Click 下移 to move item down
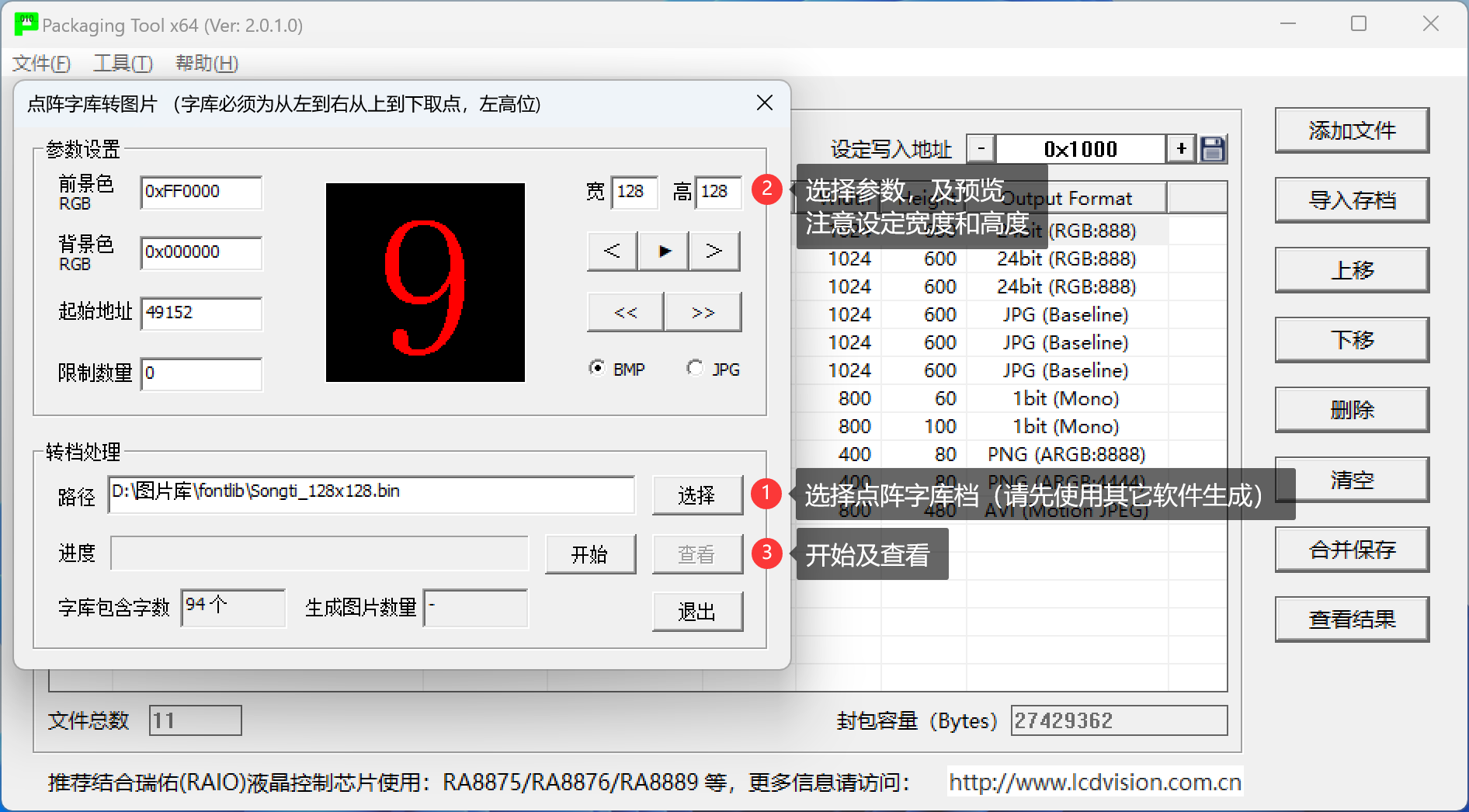The height and width of the screenshot is (812, 1469). click(x=1352, y=340)
